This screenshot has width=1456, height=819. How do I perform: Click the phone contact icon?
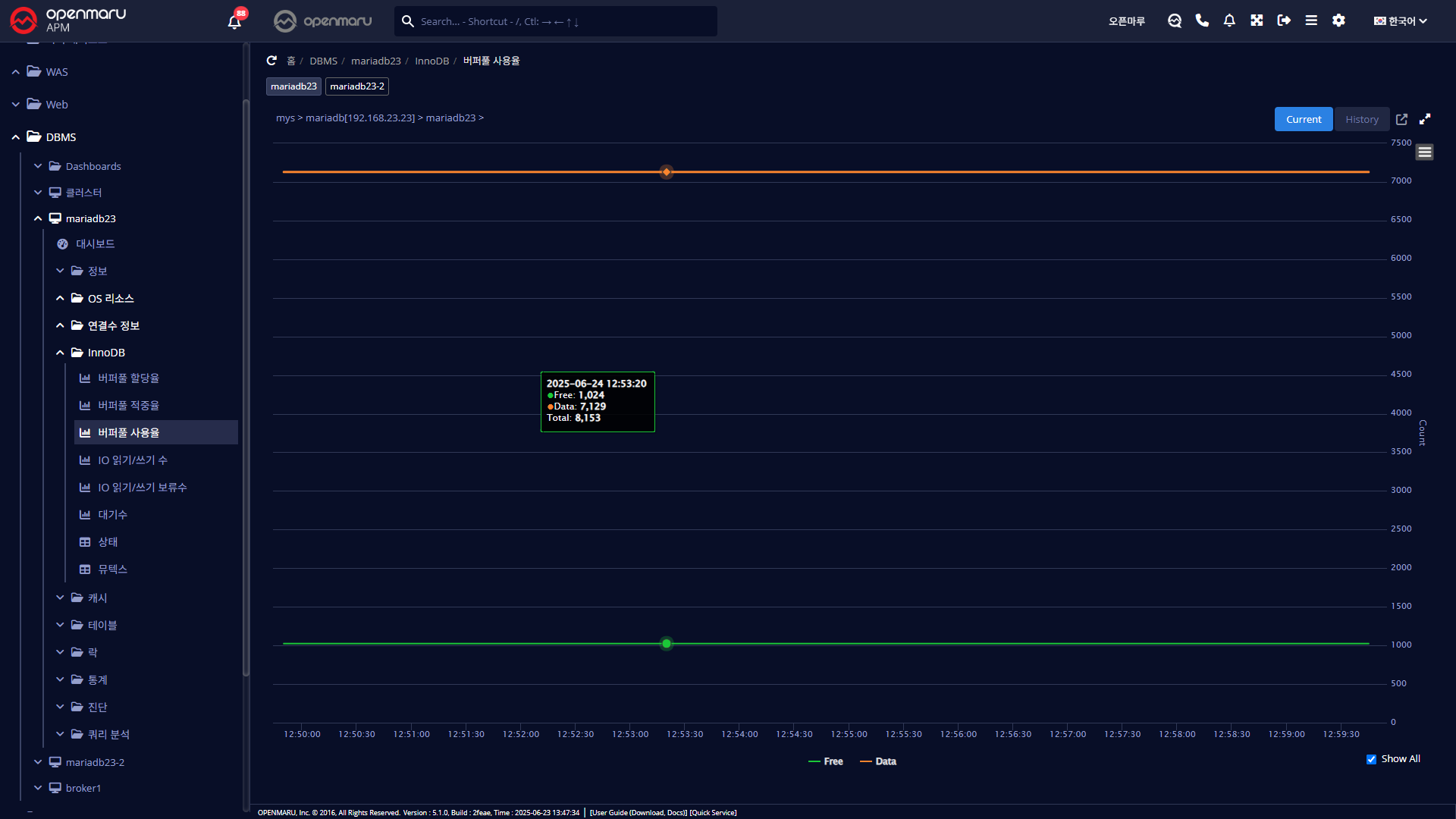point(1202,20)
